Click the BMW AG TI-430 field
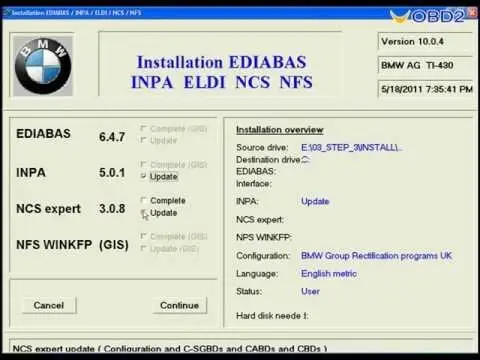The height and width of the screenshot is (360, 480). pyautogui.click(x=425, y=65)
